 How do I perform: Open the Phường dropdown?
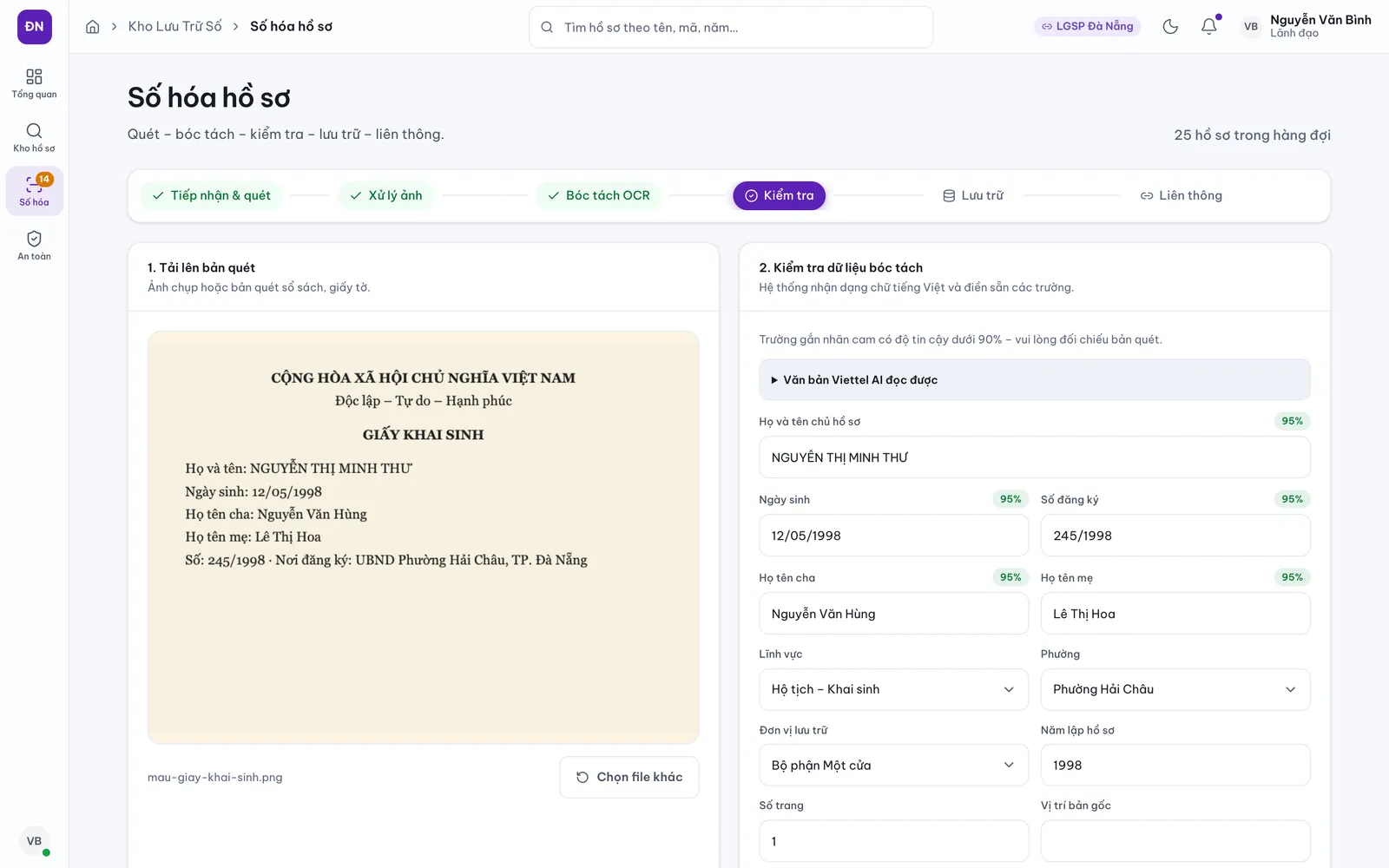click(x=1175, y=689)
